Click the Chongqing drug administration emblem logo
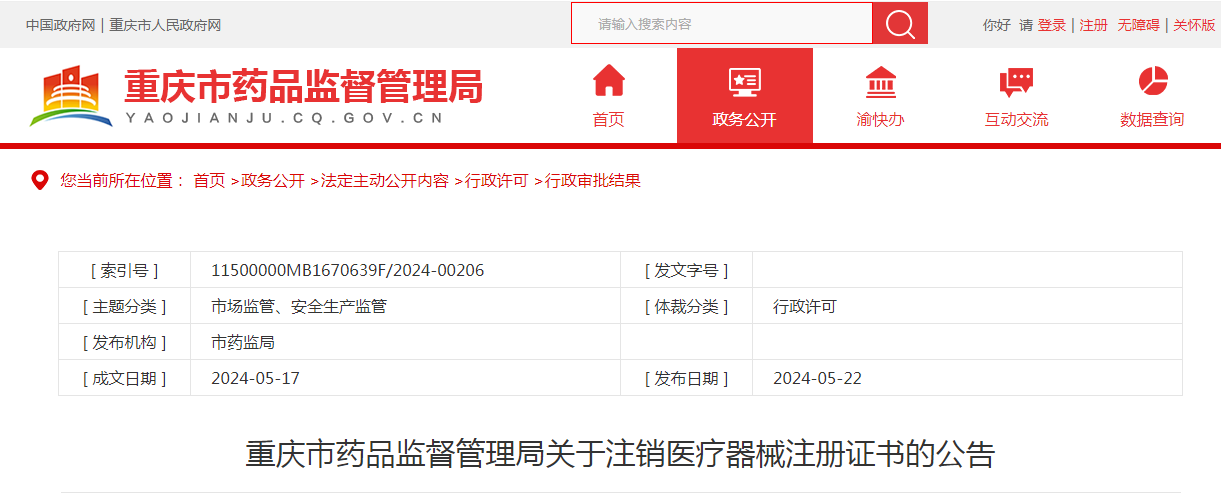This screenshot has width=1221, height=498. (70, 96)
